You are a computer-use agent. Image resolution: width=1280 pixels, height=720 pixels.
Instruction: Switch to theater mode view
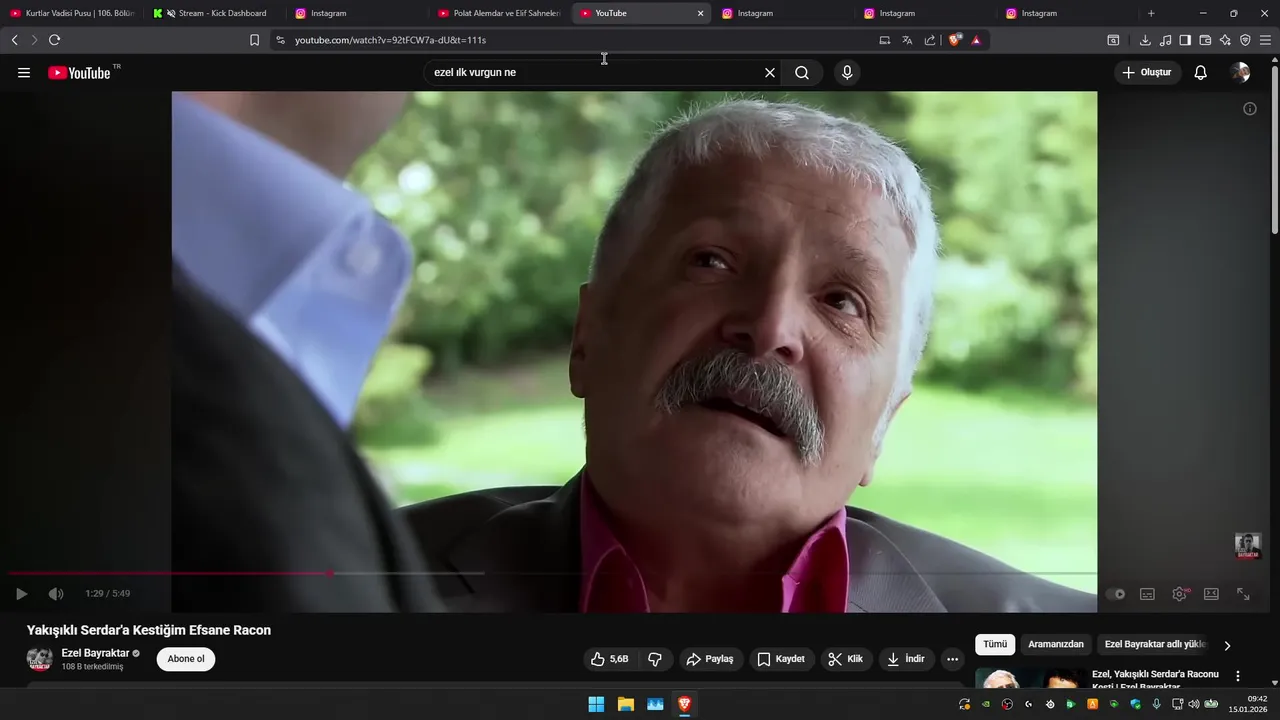(x=1211, y=594)
